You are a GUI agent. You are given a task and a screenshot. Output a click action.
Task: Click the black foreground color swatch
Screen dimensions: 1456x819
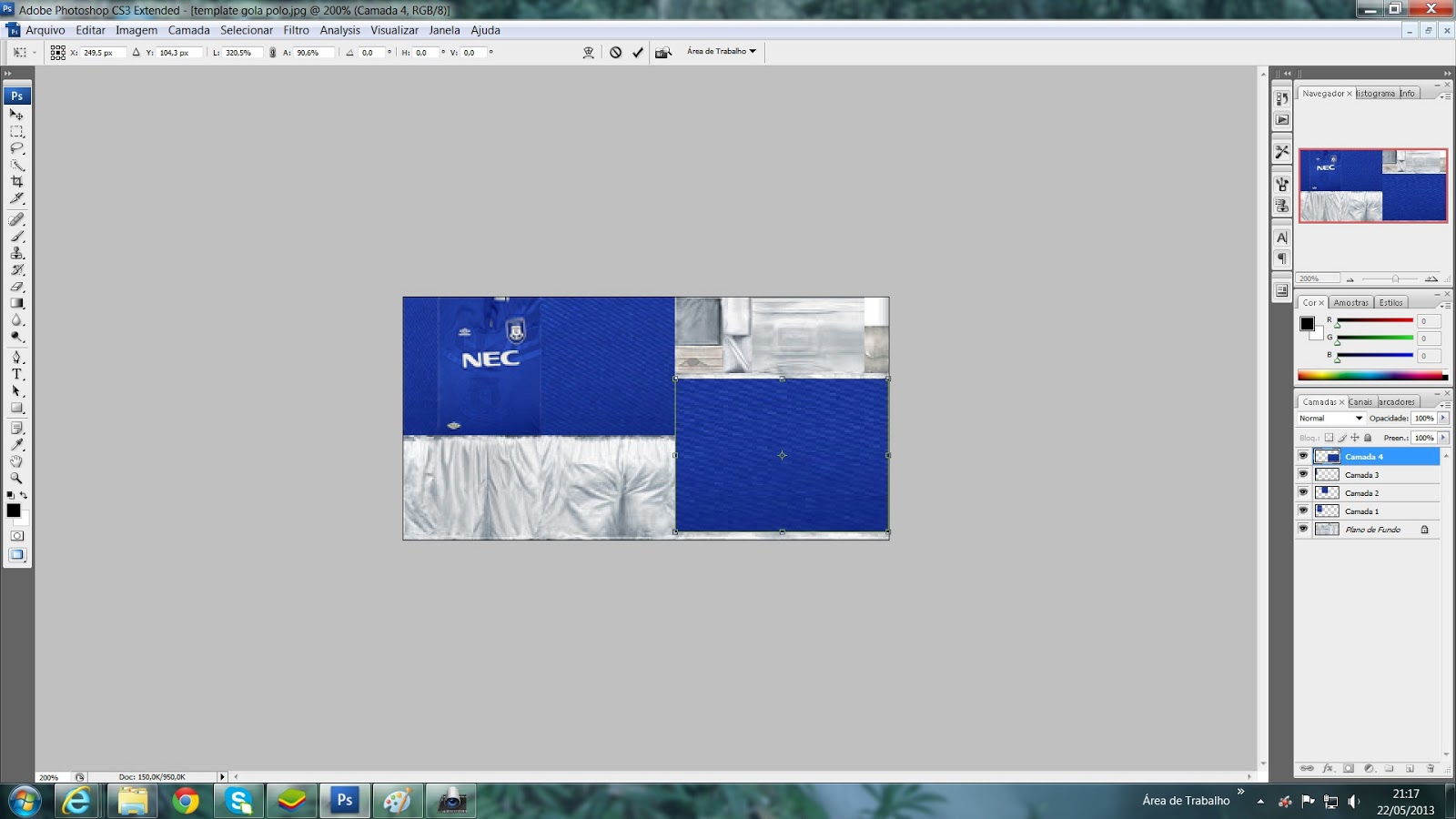(x=15, y=510)
